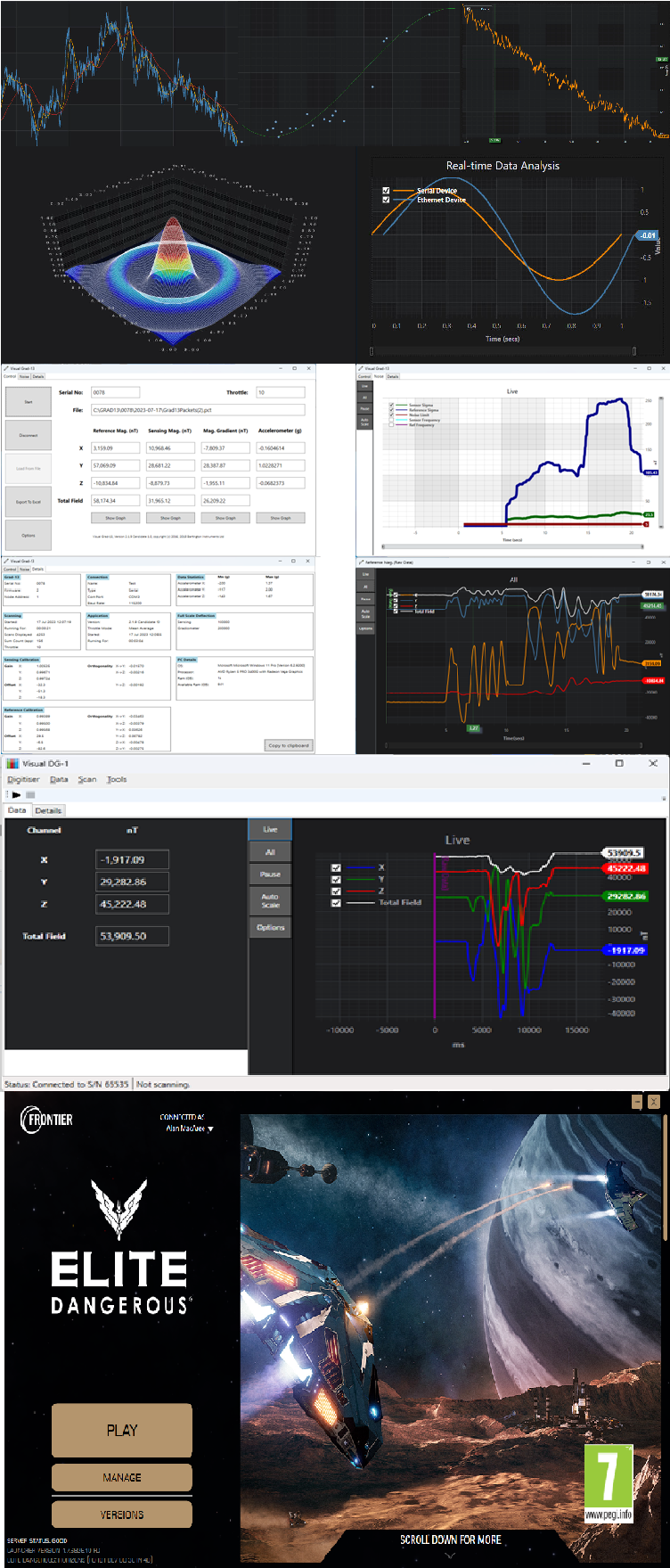Uncheck Ethernet Device in Real-time Data Analysis

tap(386, 200)
